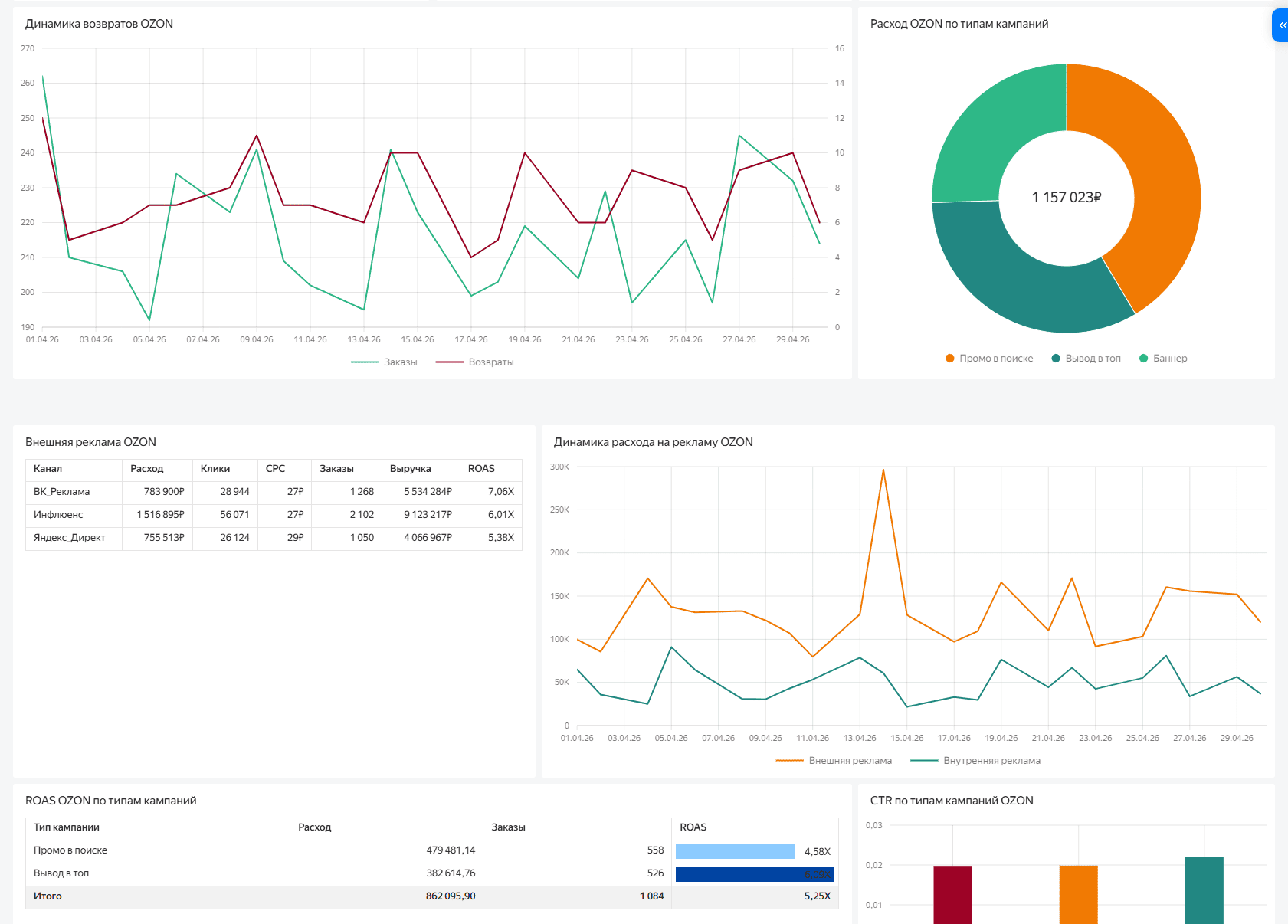Click the 29₽ CPC cell

point(285,538)
